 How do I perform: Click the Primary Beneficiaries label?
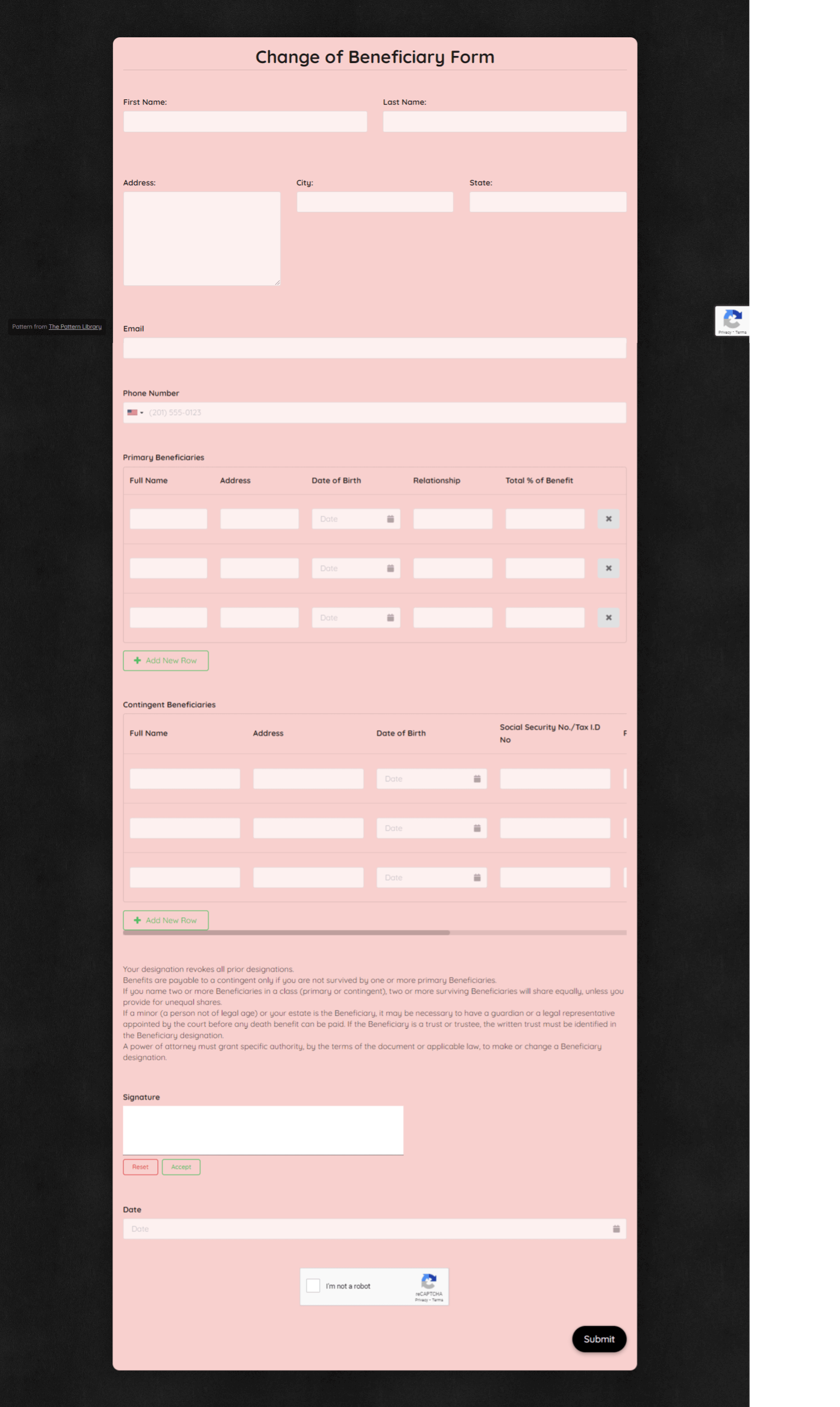[163, 457]
